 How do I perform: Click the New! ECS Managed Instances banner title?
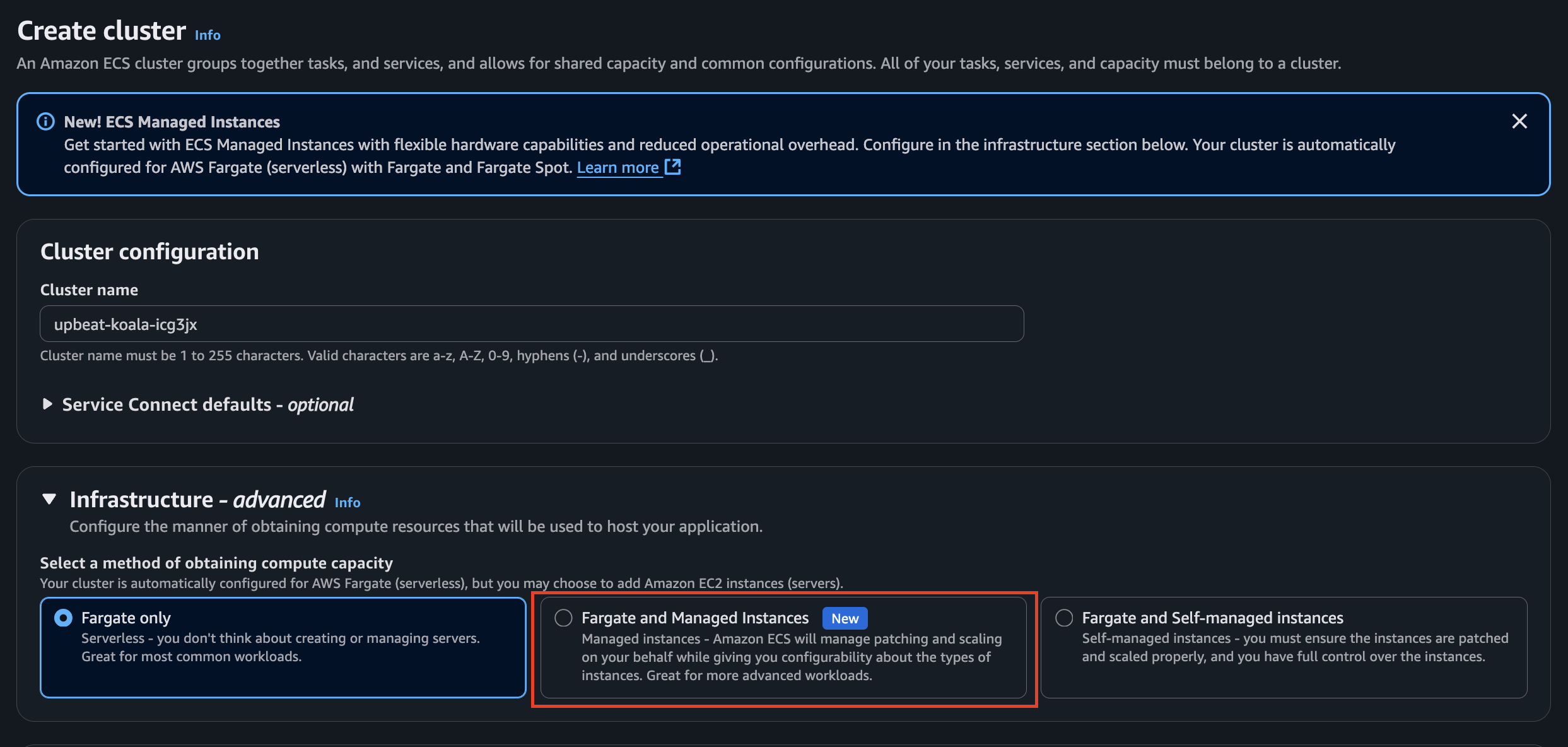[172, 122]
